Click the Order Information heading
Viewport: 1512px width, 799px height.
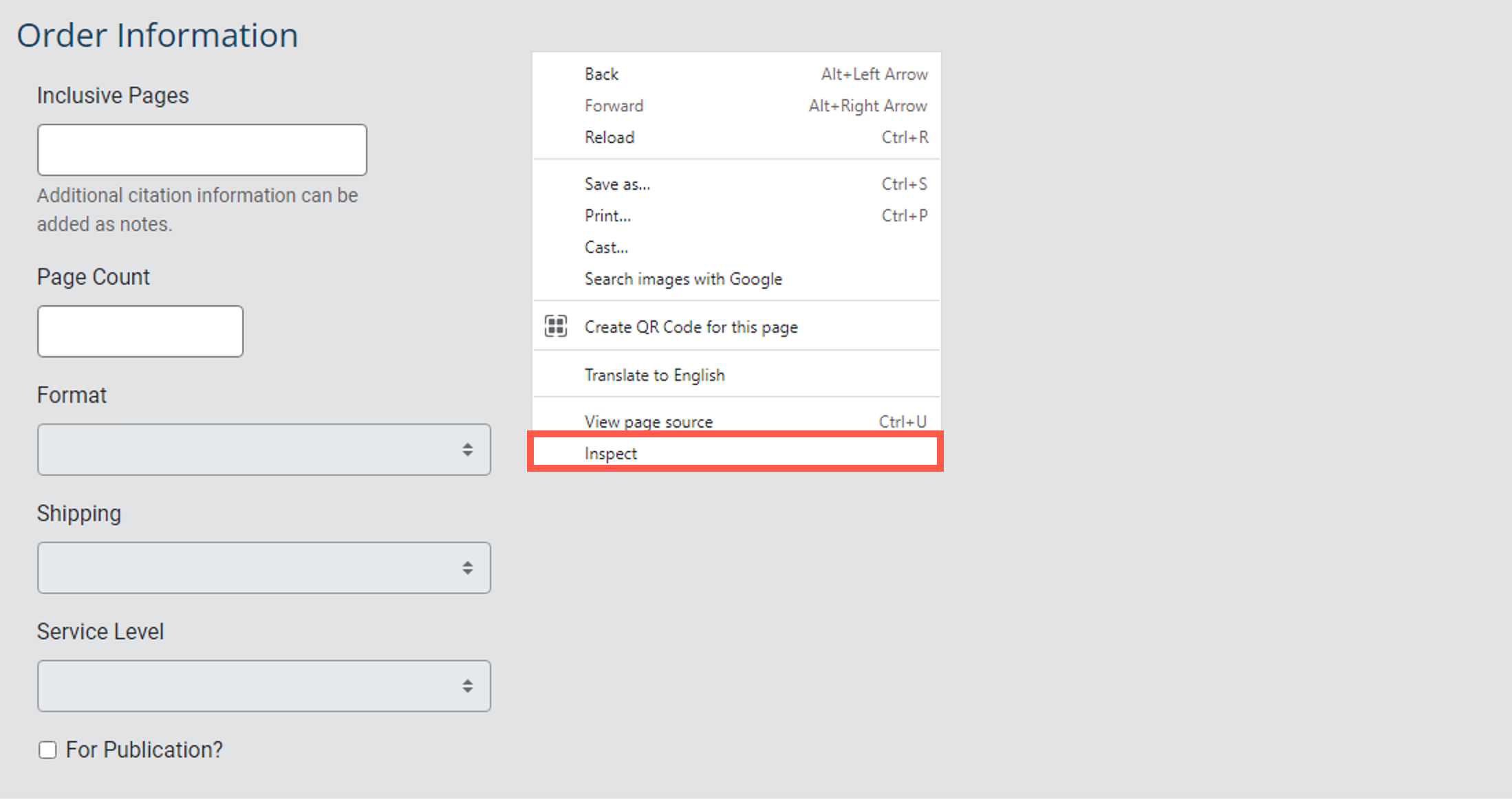[x=157, y=35]
